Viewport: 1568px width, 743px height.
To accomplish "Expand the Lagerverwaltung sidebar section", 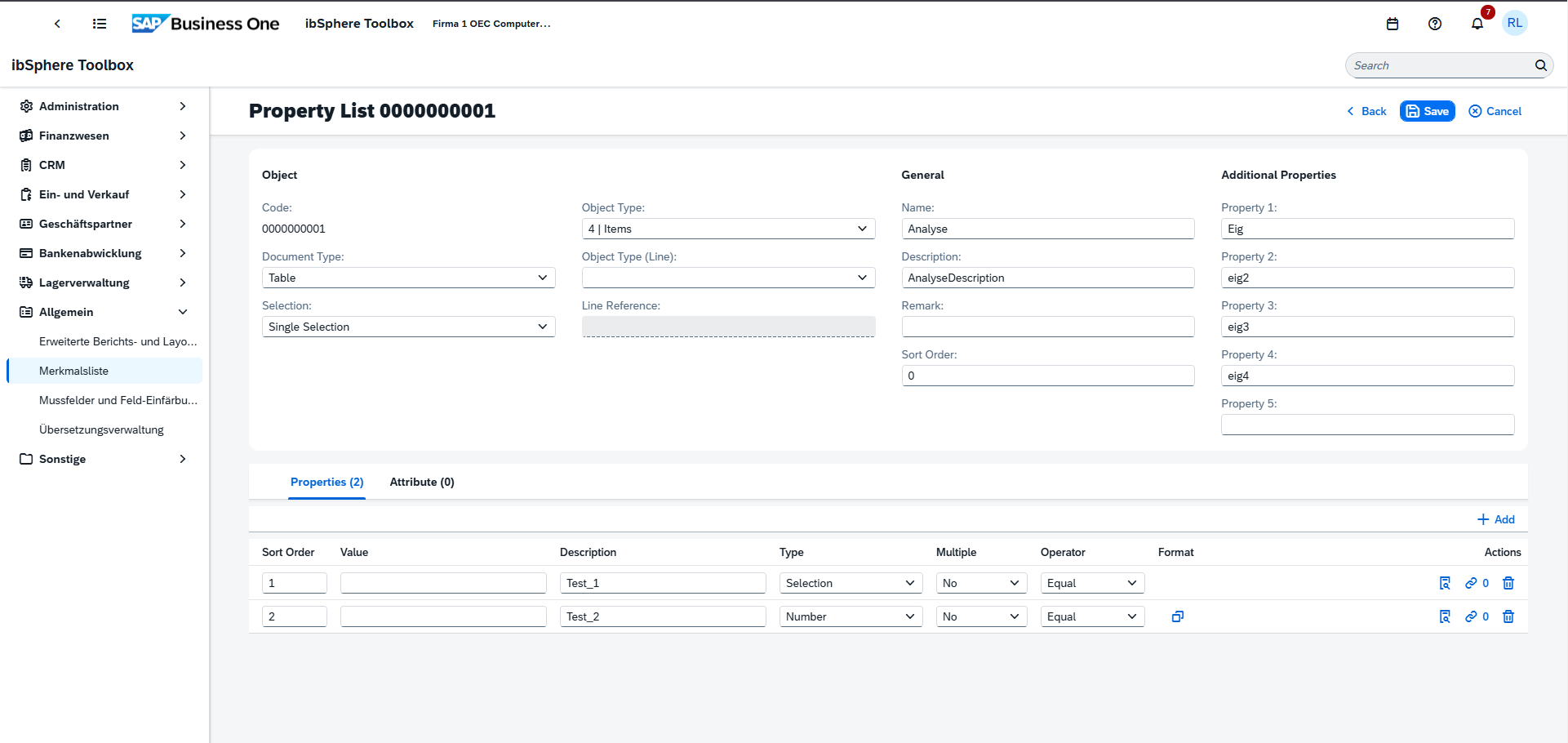I will pyautogui.click(x=104, y=283).
